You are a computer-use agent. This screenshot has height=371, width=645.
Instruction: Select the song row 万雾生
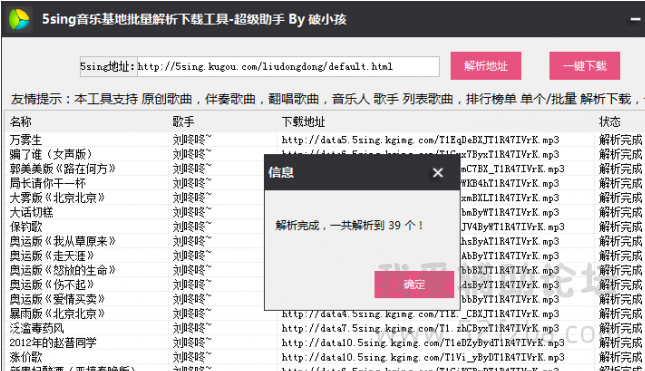322,140
